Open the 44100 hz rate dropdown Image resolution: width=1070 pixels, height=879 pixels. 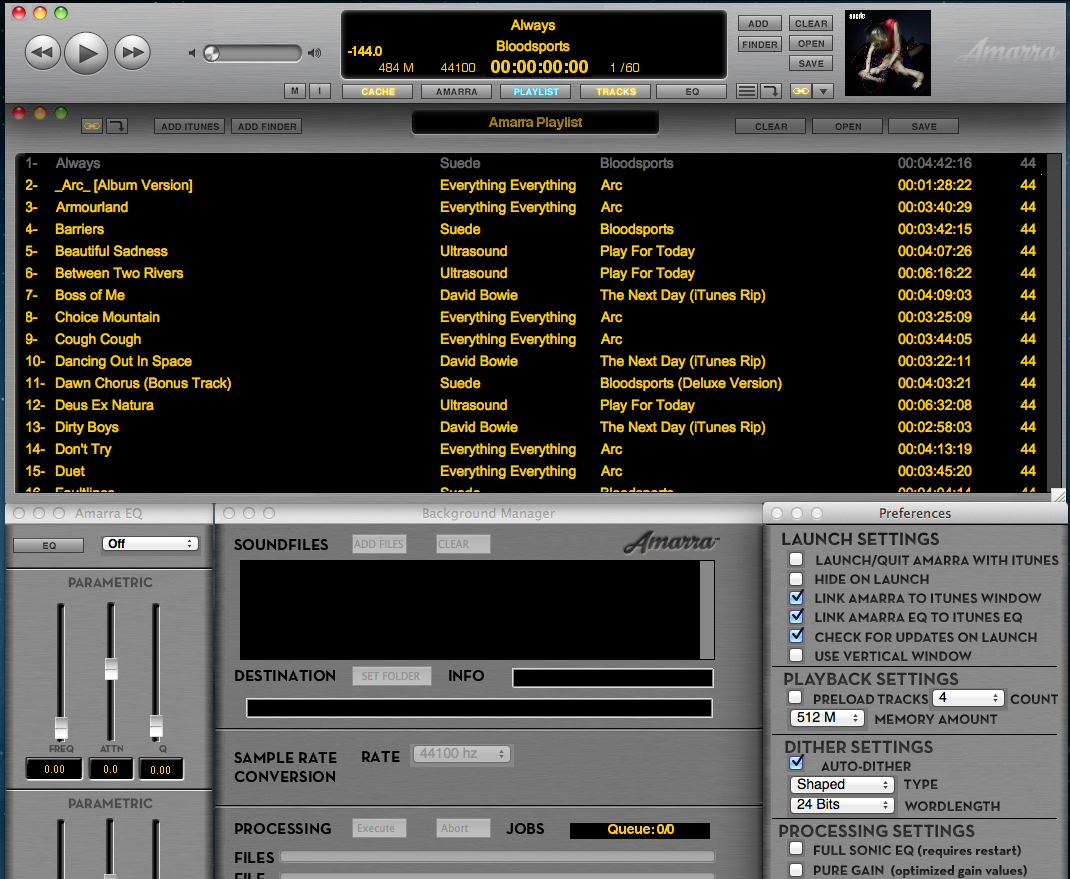(x=462, y=754)
